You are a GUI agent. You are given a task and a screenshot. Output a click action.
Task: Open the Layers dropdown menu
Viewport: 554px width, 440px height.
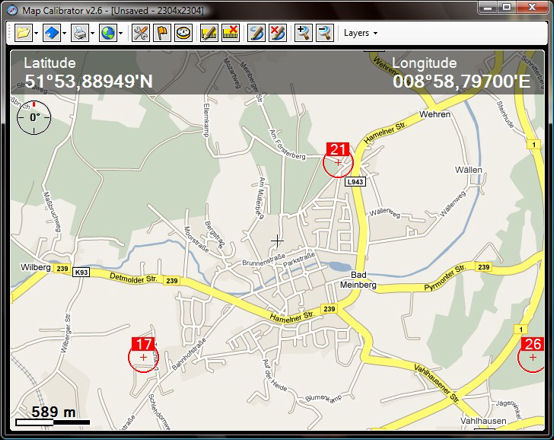click(x=360, y=33)
